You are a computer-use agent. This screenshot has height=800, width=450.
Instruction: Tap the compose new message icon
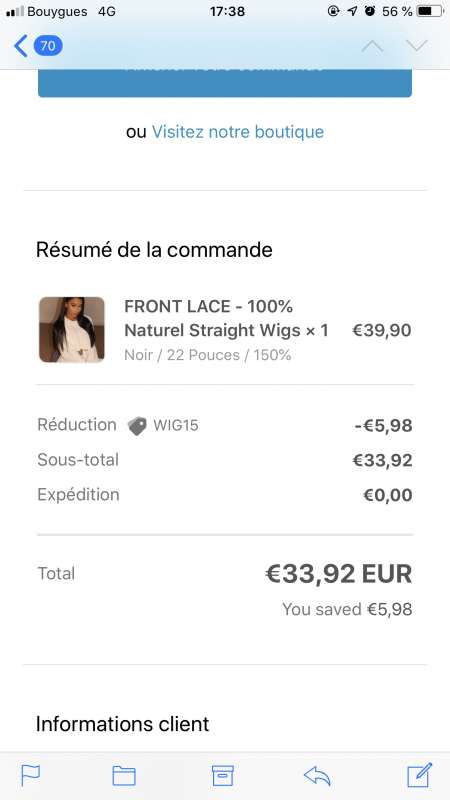click(x=419, y=775)
